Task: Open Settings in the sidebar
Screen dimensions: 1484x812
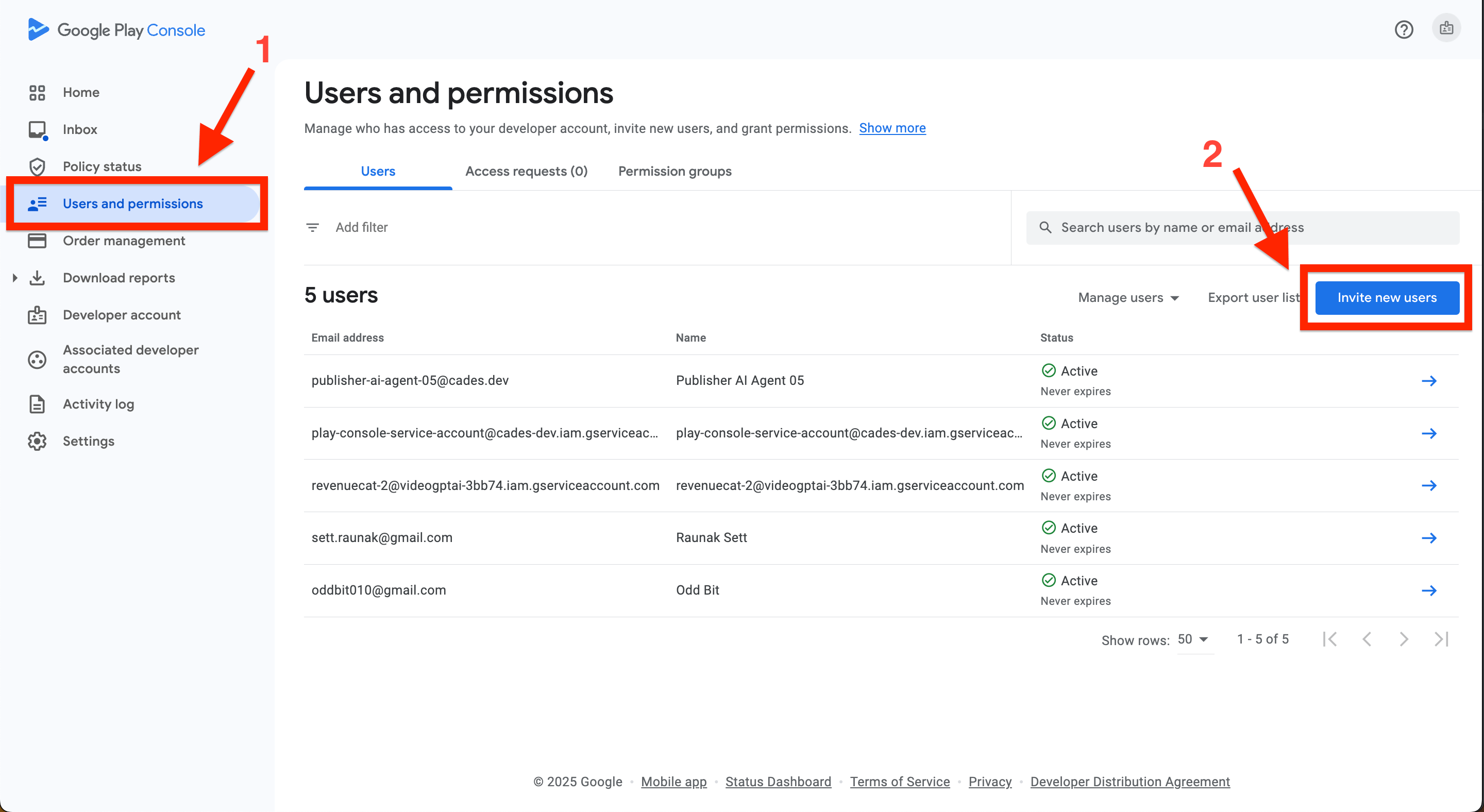Action: pos(88,441)
